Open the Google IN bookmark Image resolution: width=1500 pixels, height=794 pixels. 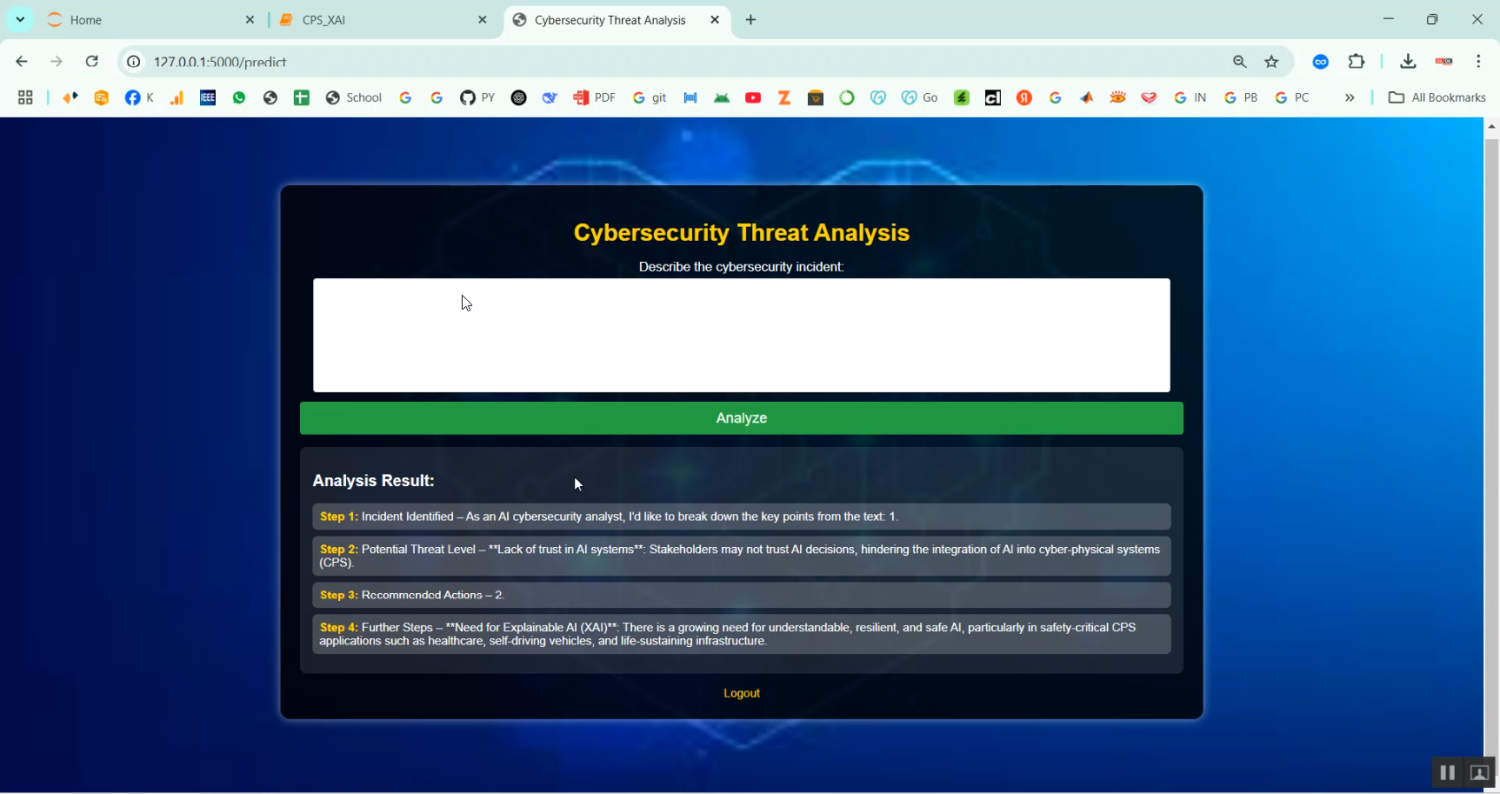coord(1190,98)
